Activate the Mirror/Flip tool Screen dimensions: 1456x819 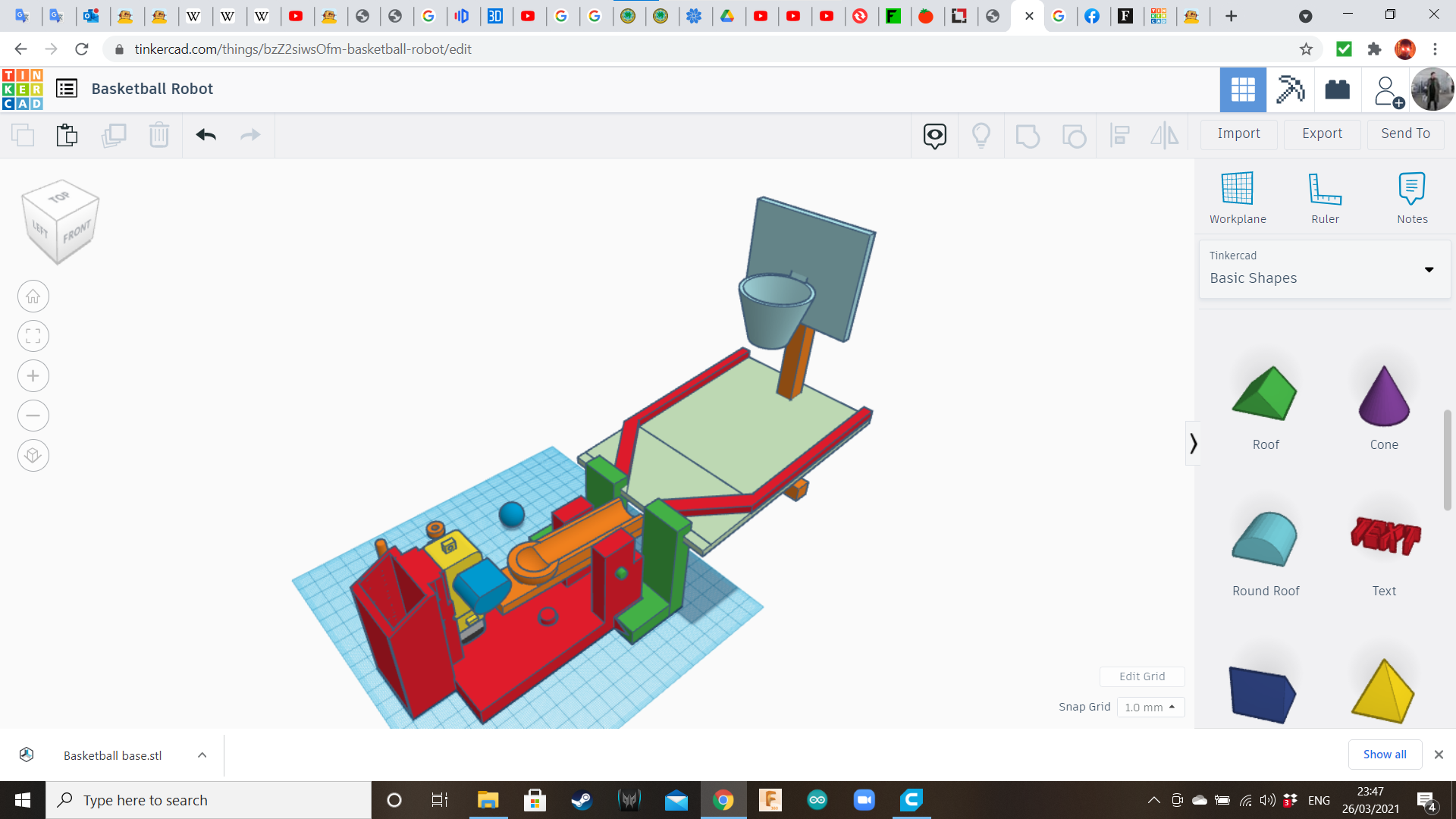pos(1165,135)
